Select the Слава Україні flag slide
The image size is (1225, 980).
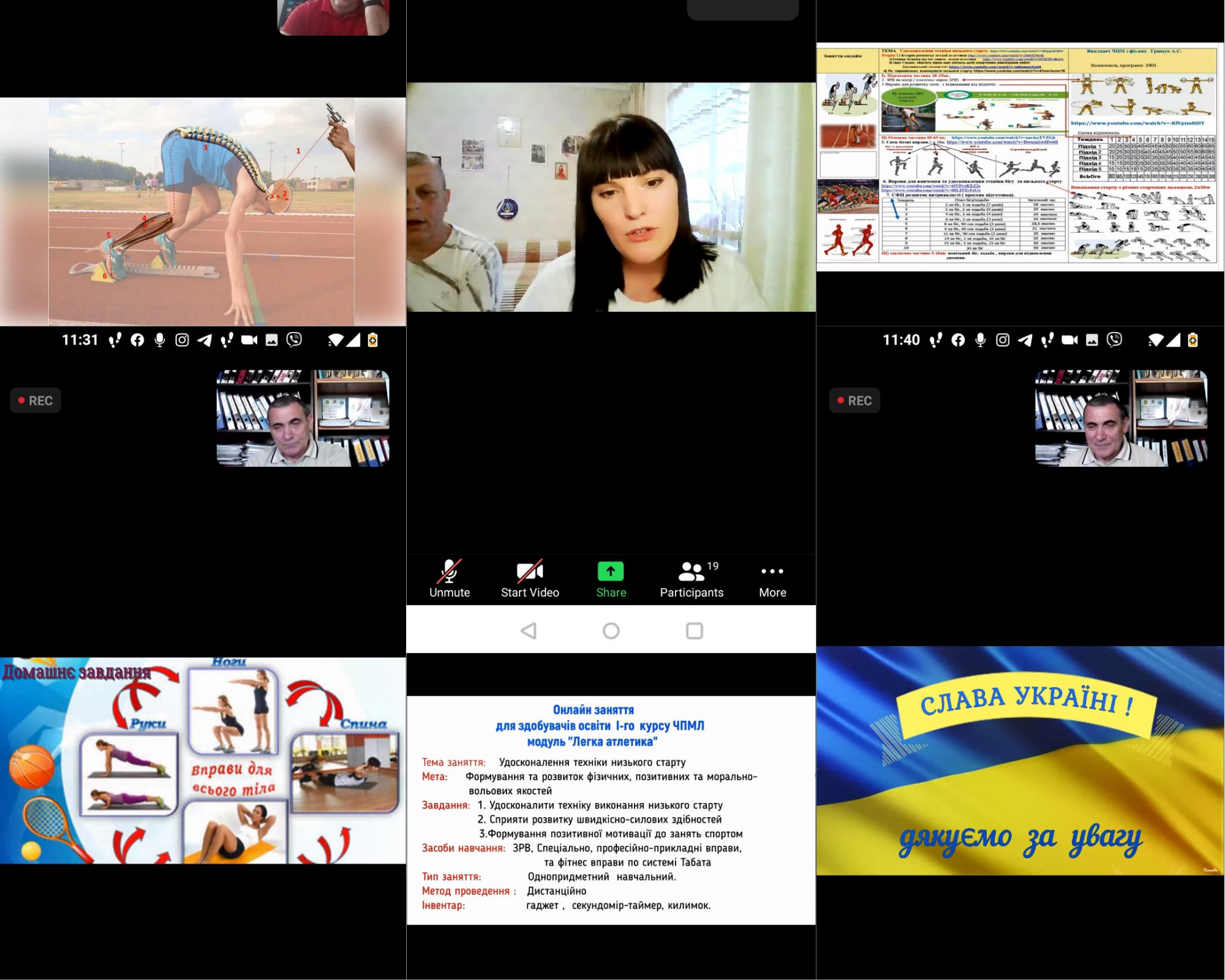tap(1020, 761)
